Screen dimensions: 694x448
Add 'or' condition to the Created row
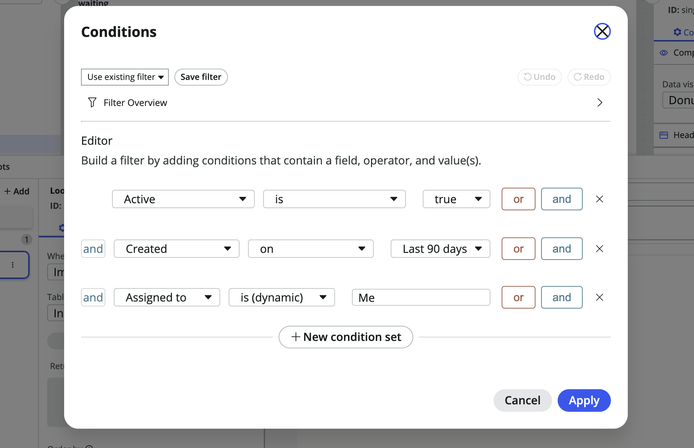[x=518, y=249]
